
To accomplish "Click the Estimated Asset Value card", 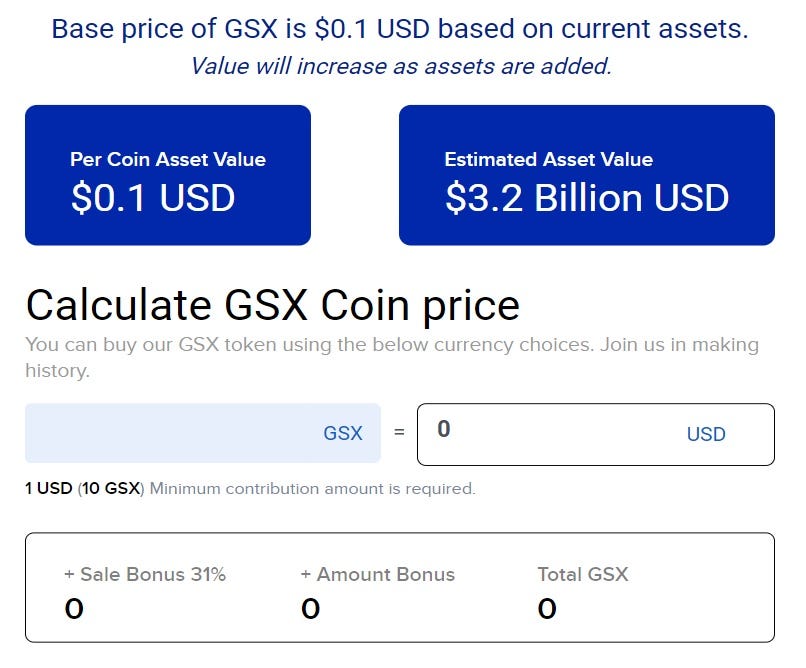I will pyautogui.click(x=588, y=174).
